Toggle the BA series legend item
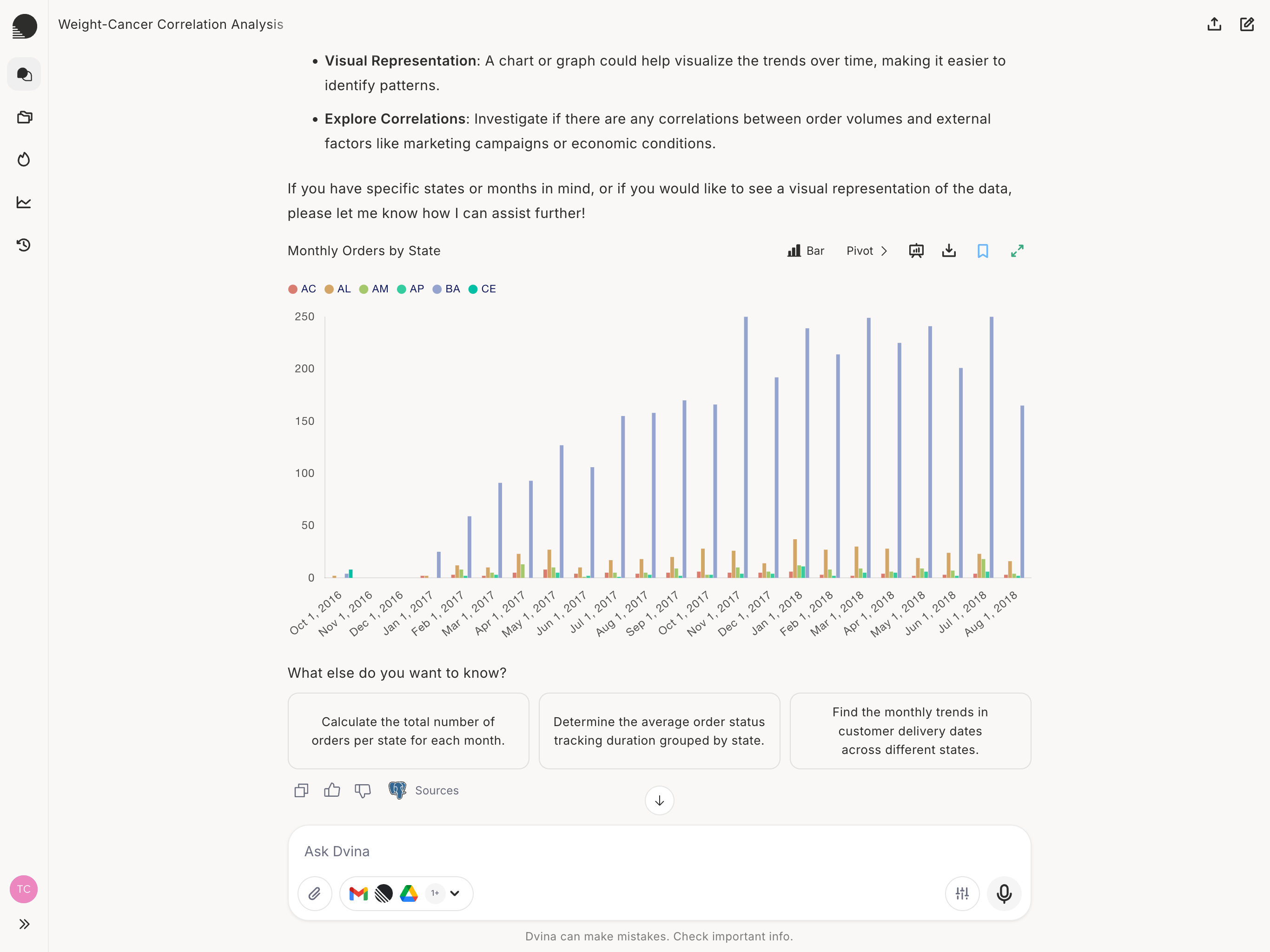 coord(446,289)
